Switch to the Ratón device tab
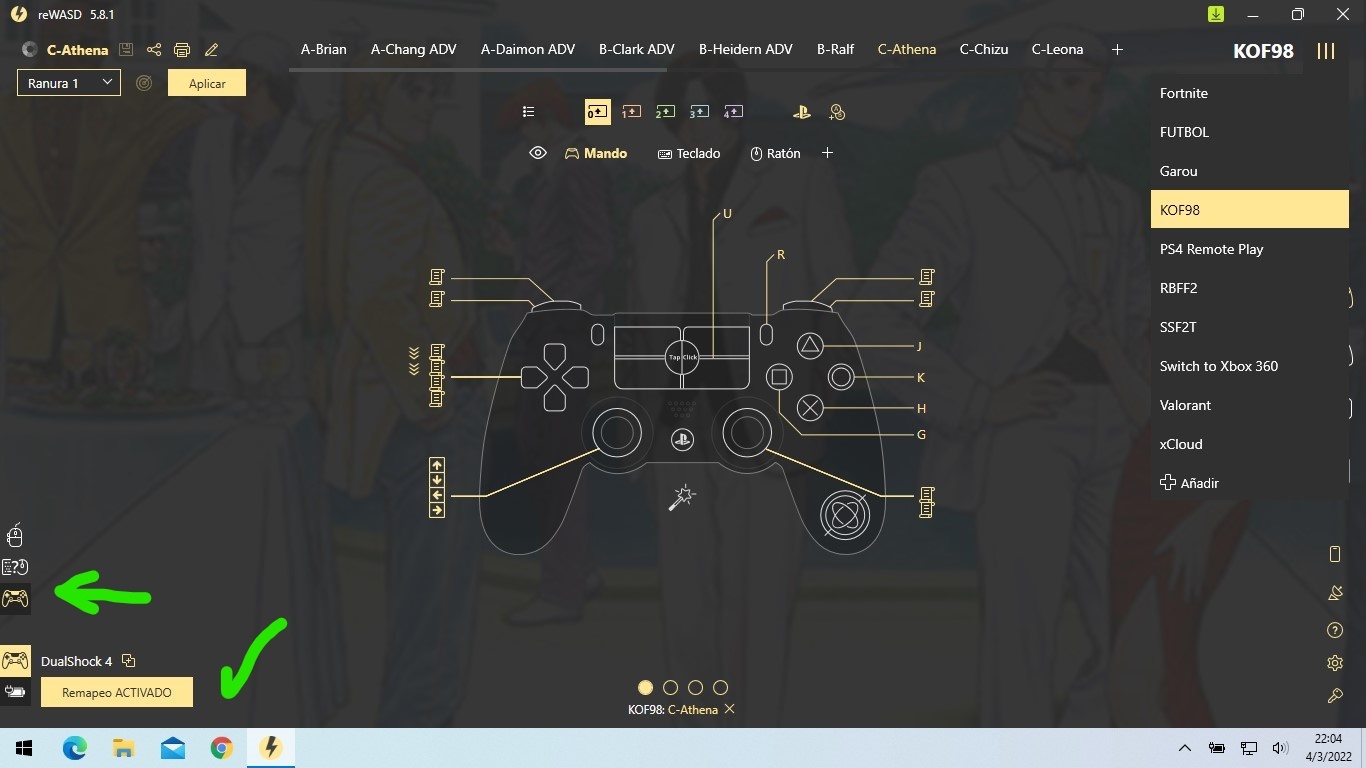This screenshot has width=1366, height=768. 776,153
